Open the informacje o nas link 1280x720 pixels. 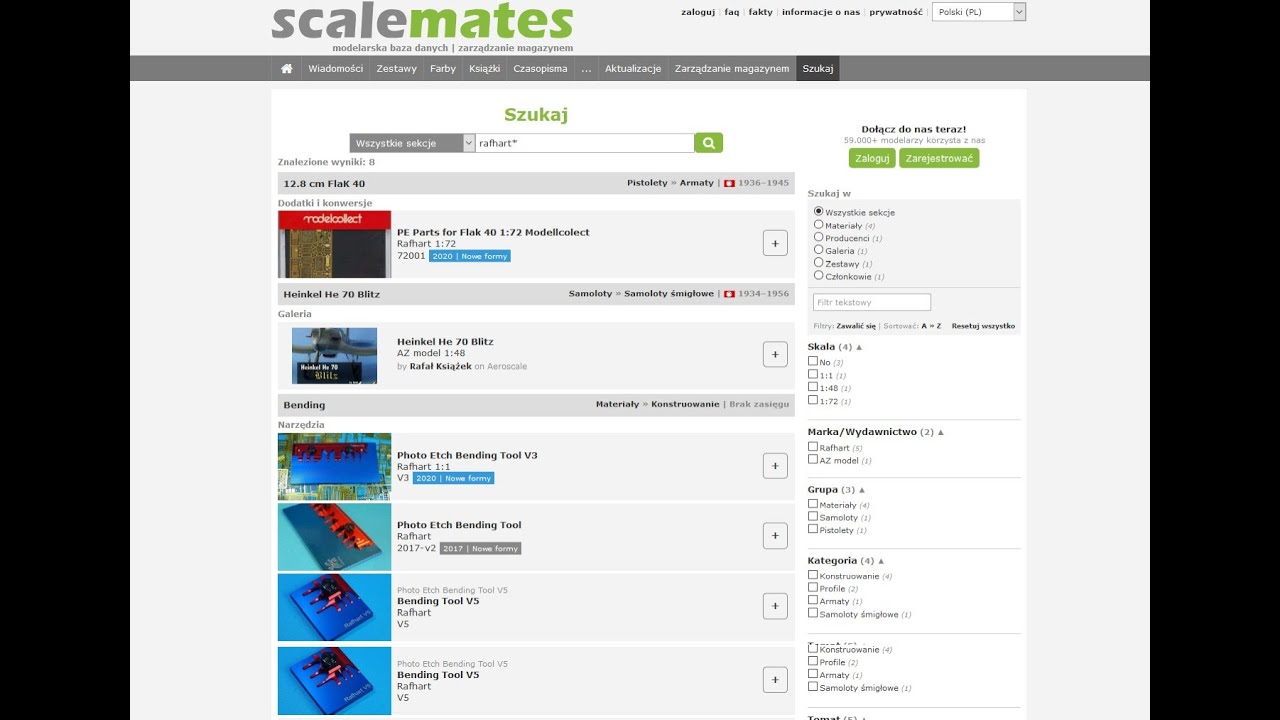point(821,12)
